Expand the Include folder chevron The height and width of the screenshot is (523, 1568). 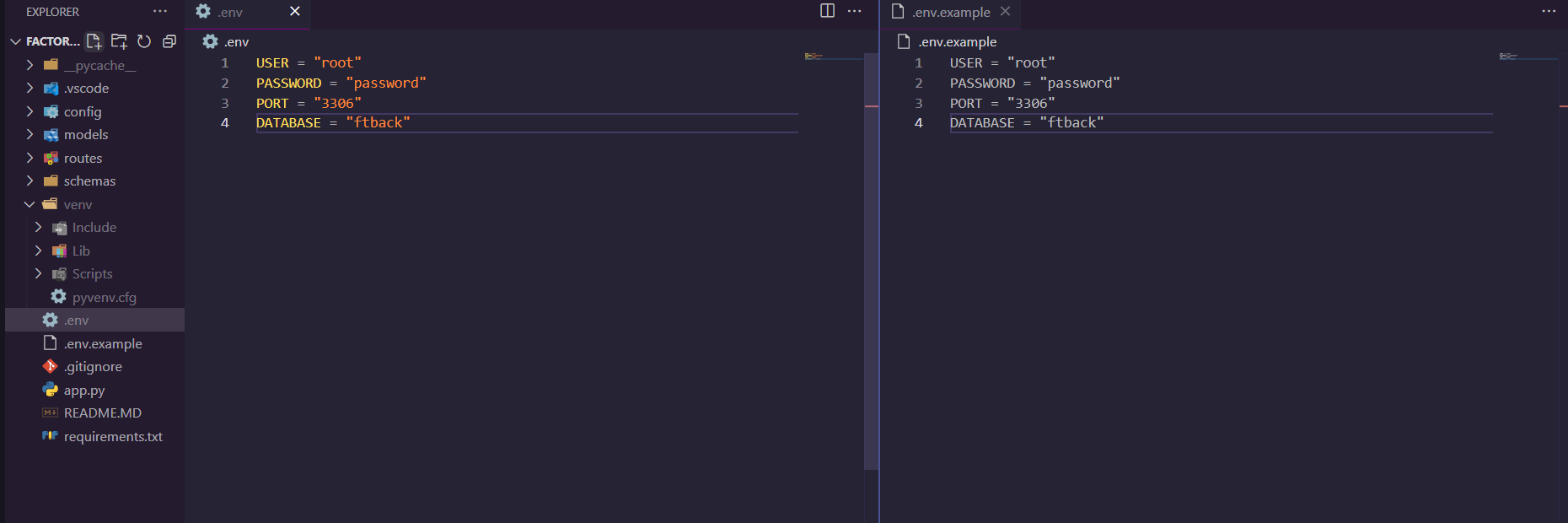pyautogui.click(x=38, y=227)
